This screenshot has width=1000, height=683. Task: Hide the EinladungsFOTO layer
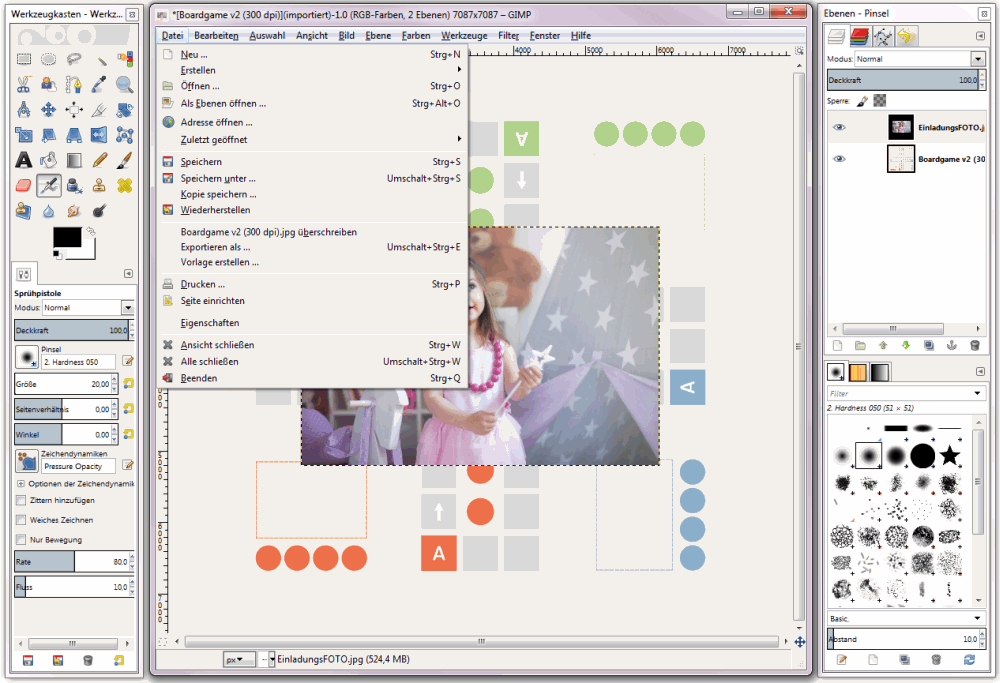(839, 128)
